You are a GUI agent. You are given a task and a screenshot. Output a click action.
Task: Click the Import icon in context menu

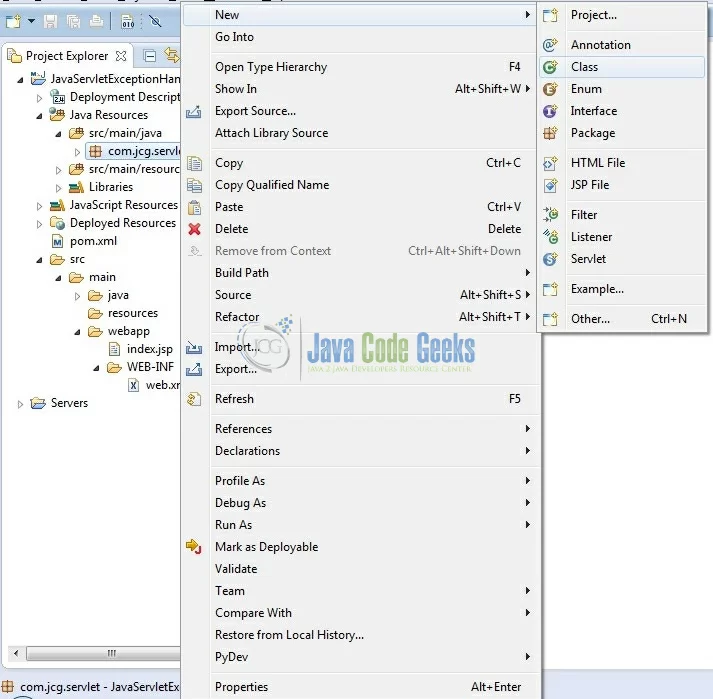click(194, 347)
